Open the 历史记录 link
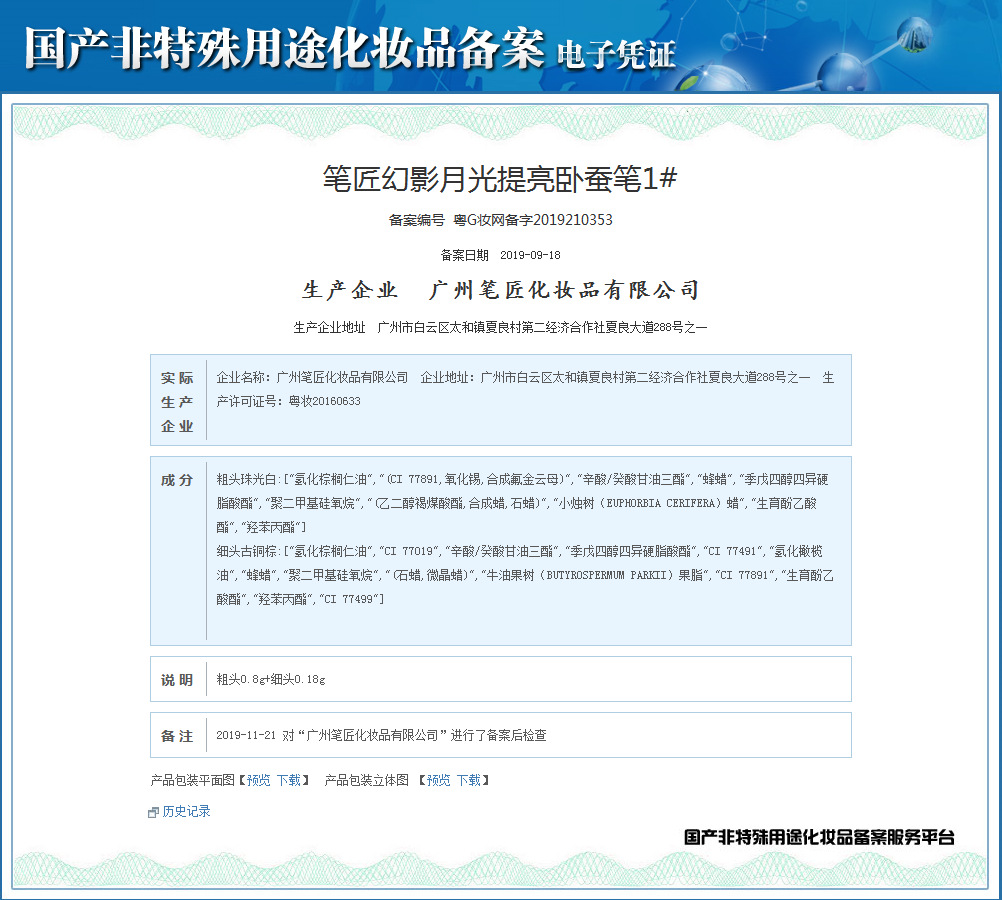 click(186, 811)
